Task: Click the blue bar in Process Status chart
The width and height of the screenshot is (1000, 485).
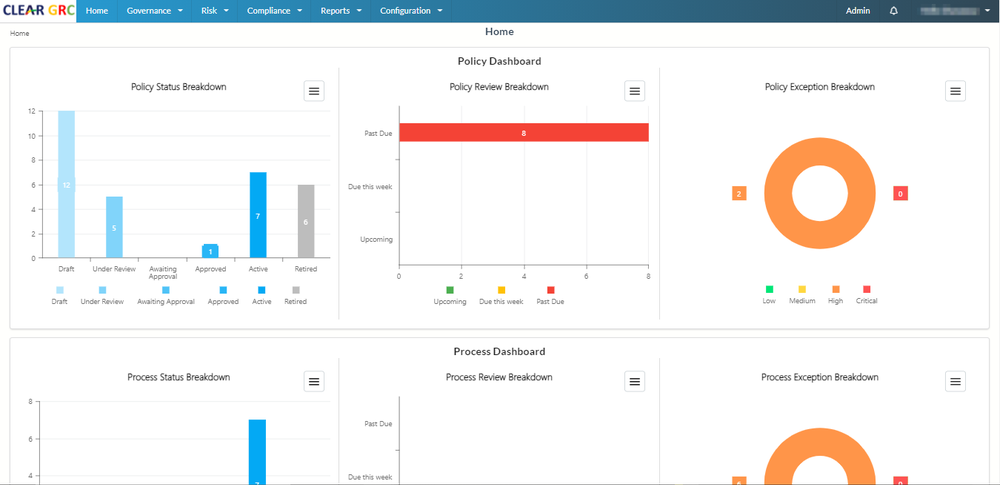Action: coord(258,452)
